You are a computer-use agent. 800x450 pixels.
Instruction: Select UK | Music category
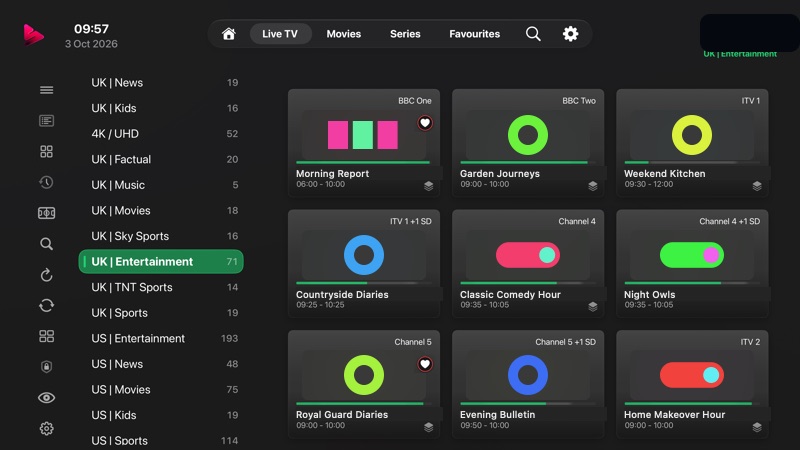(161, 185)
